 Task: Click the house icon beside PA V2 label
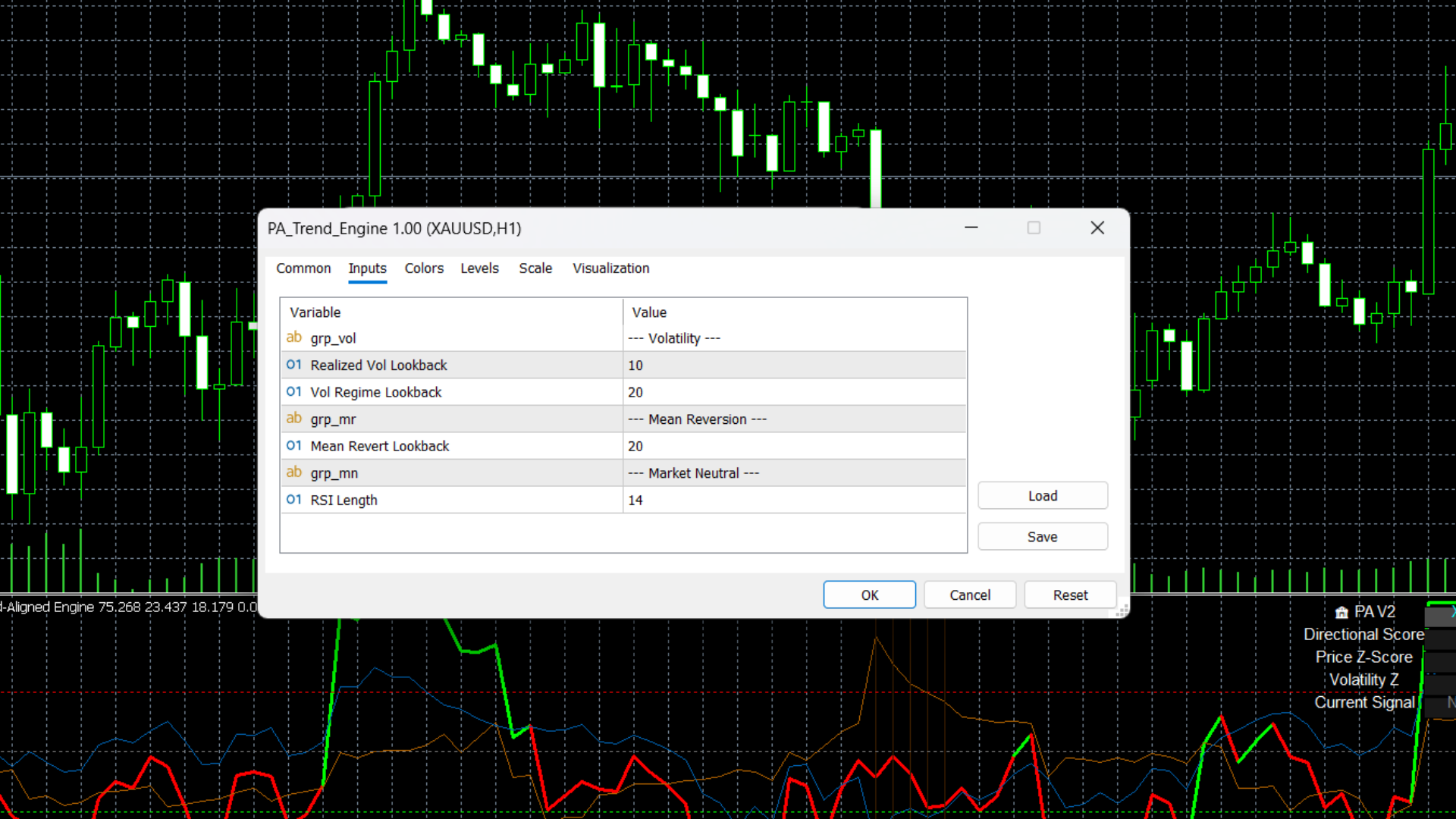pos(1341,611)
